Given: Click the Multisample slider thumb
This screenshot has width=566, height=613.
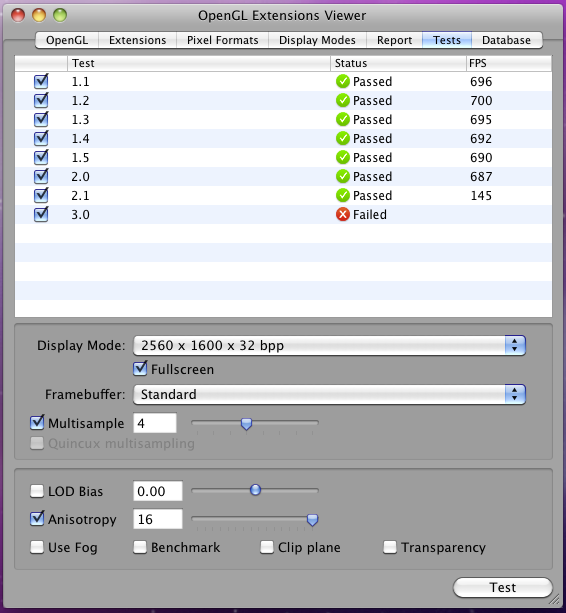Looking at the screenshot, I should tap(246, 424).
